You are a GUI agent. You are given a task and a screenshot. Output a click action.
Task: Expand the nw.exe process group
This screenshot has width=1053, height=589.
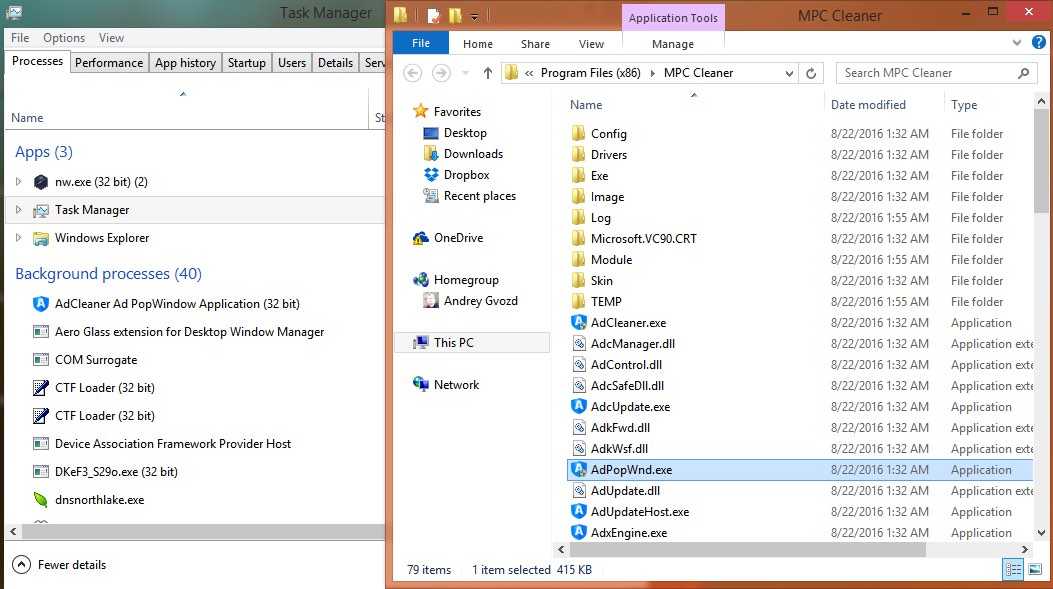(18, 182)
